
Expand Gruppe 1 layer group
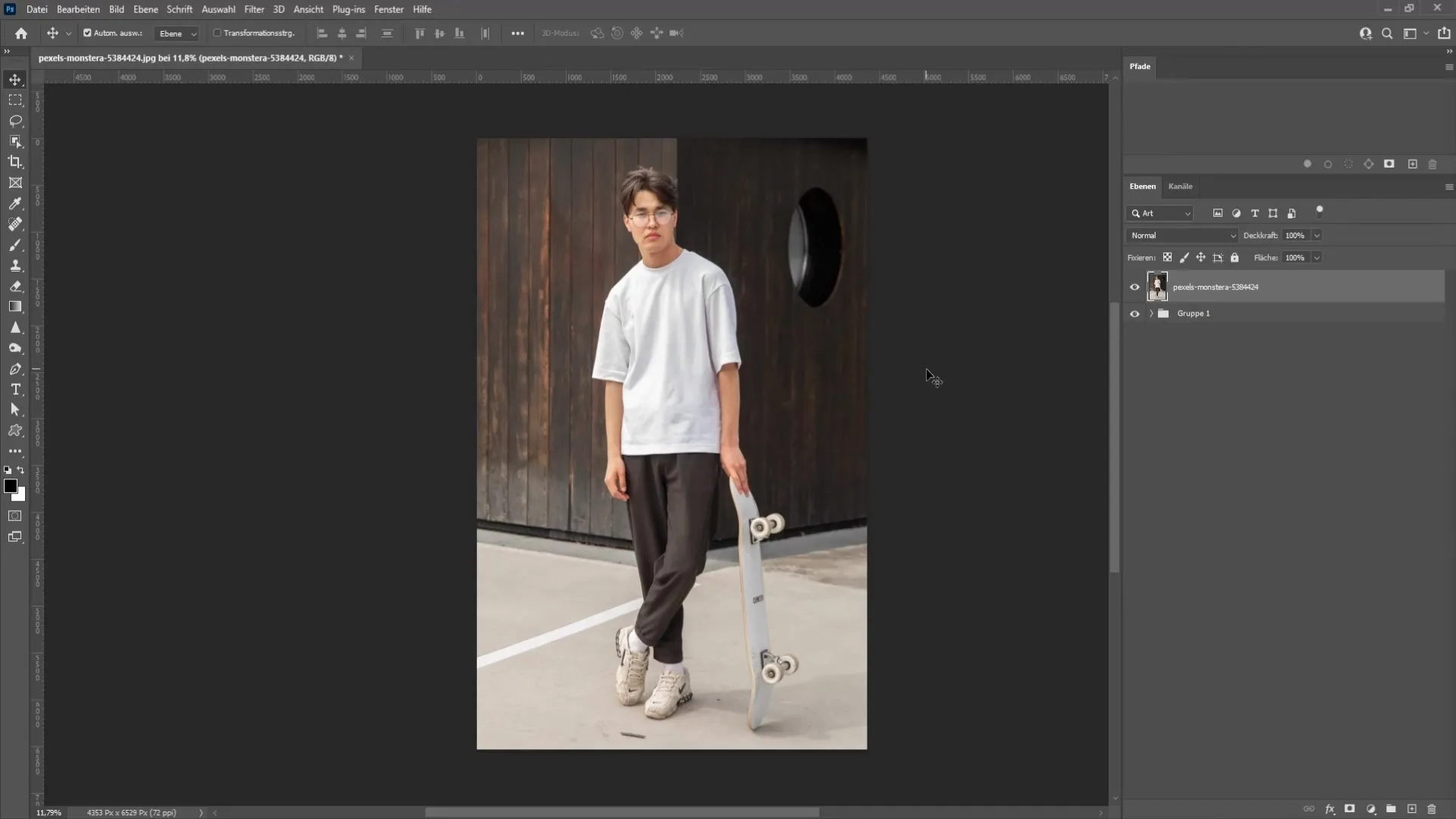[1150, 313]
